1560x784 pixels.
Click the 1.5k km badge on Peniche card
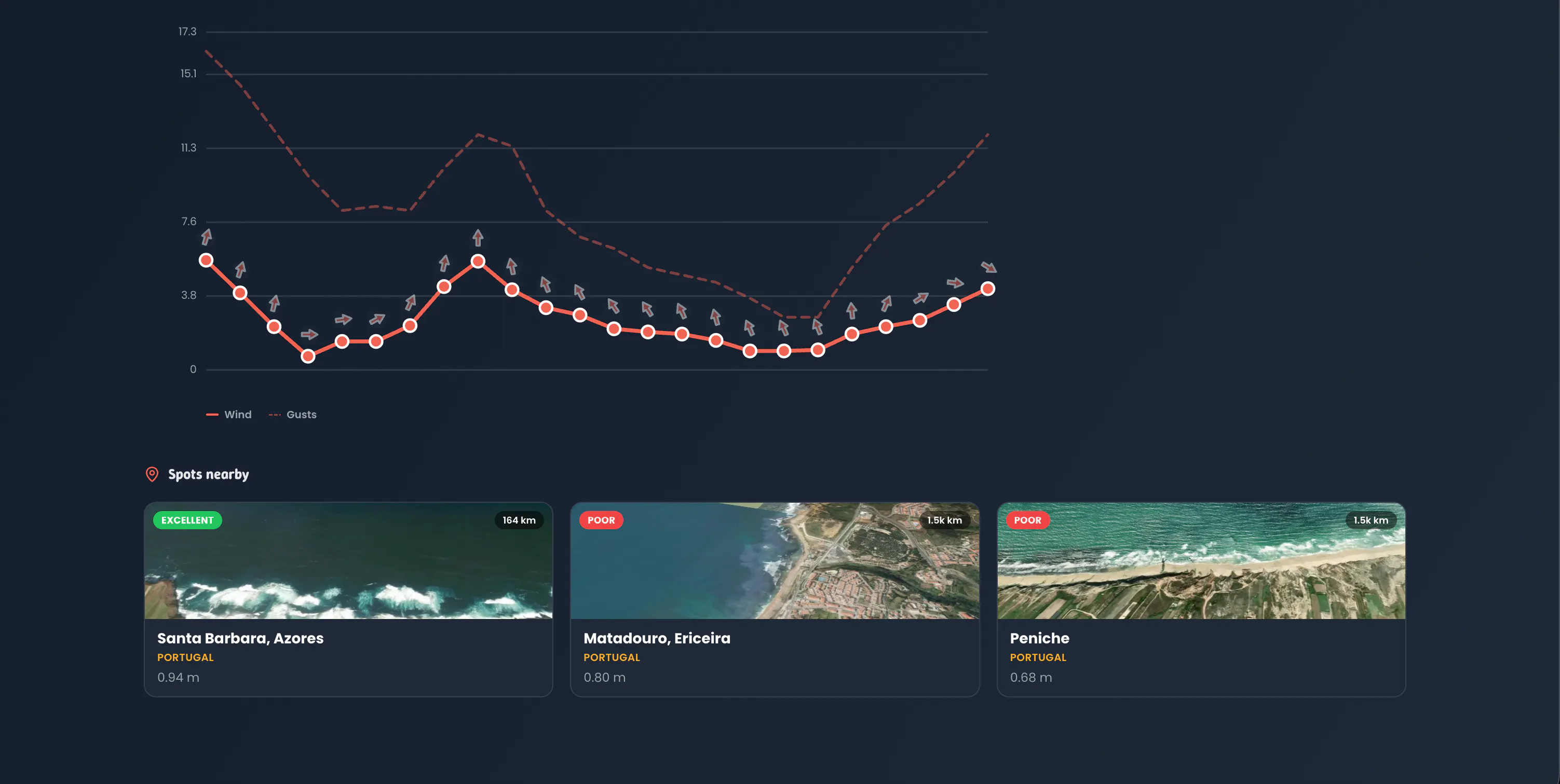click(1371, 520)
